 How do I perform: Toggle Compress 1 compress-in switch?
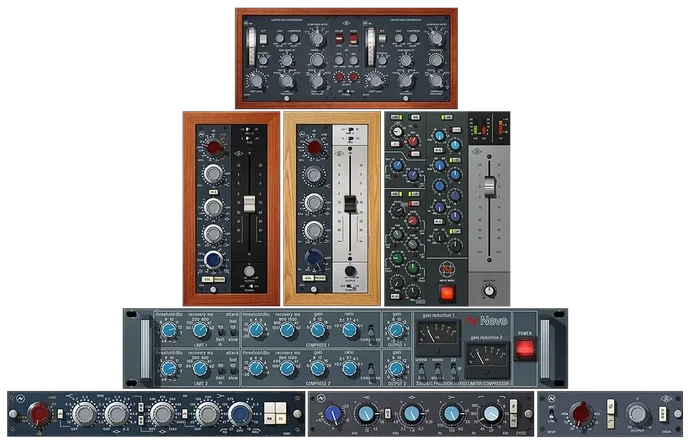click(x=372, y=331)
